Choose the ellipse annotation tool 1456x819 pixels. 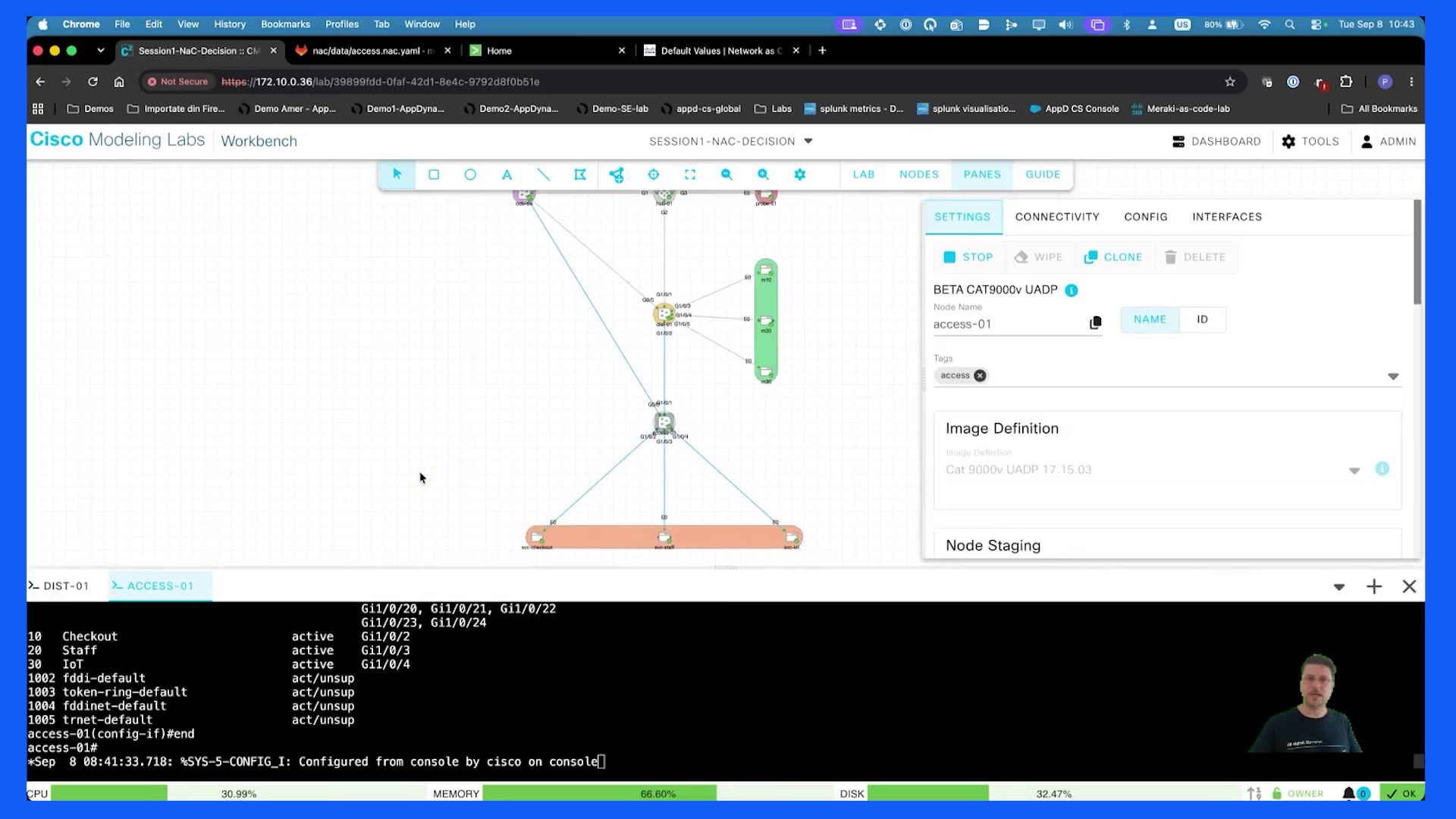point(470,174)
